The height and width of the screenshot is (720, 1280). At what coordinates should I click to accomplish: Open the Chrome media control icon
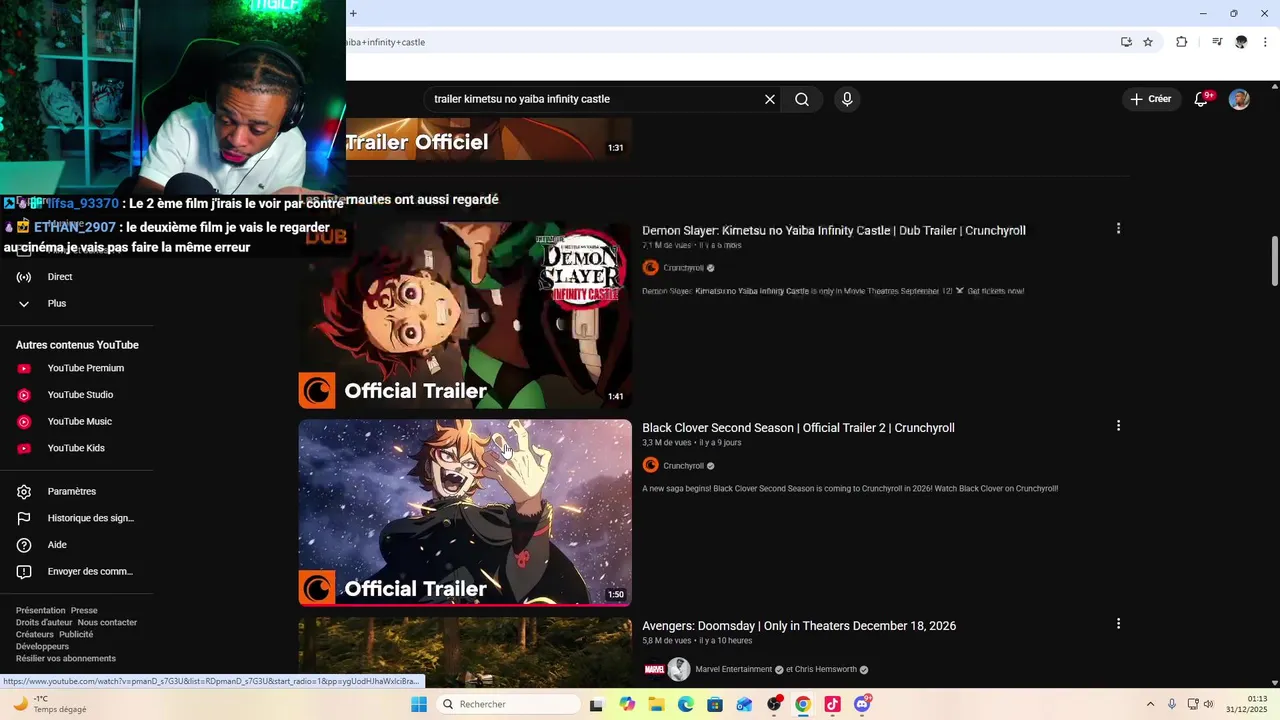pos(1217,42)
